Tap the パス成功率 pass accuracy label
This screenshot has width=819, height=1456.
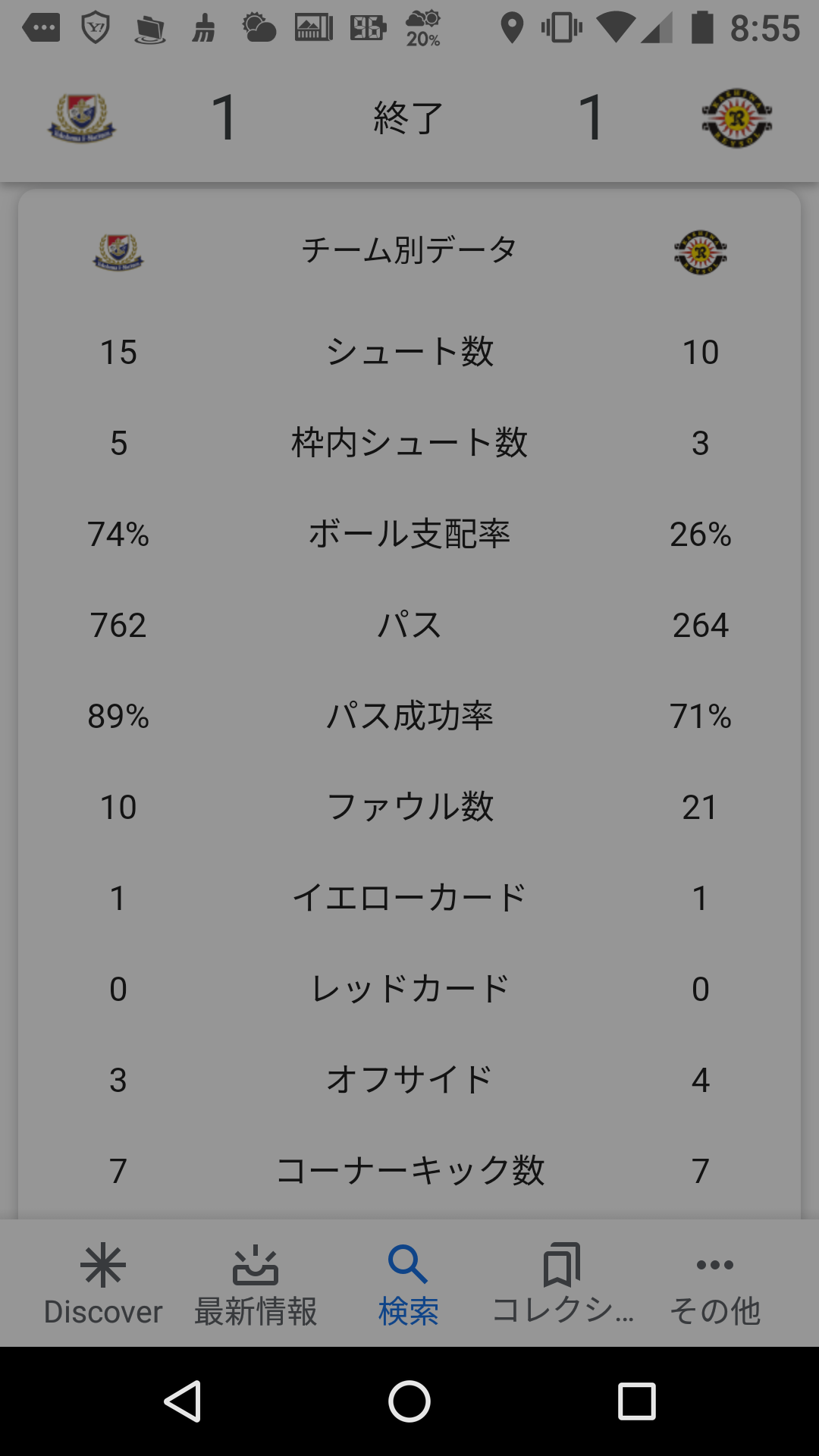click(409, 716)
